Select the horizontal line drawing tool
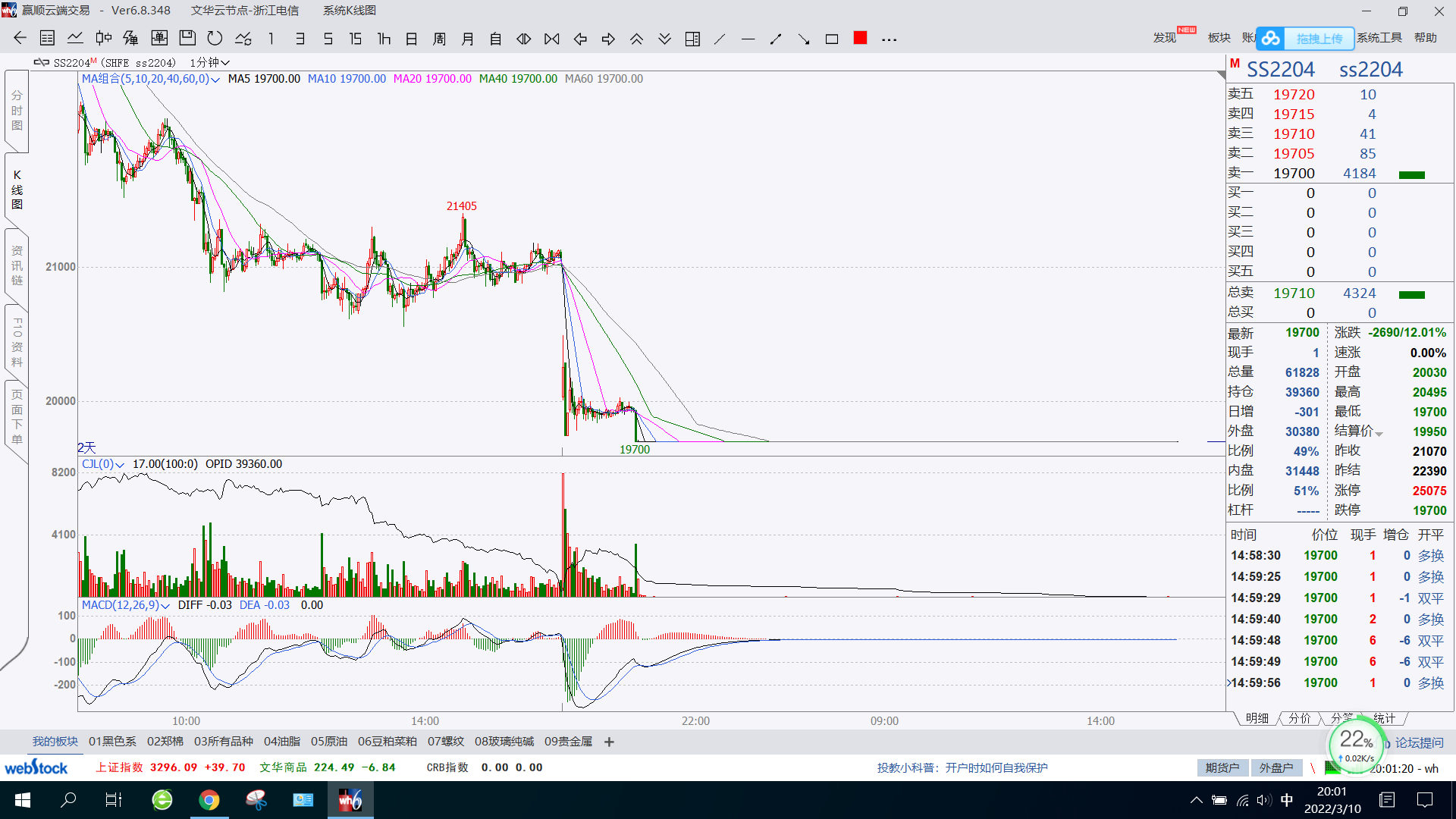1456x819 pixels. tap(748, 39)
